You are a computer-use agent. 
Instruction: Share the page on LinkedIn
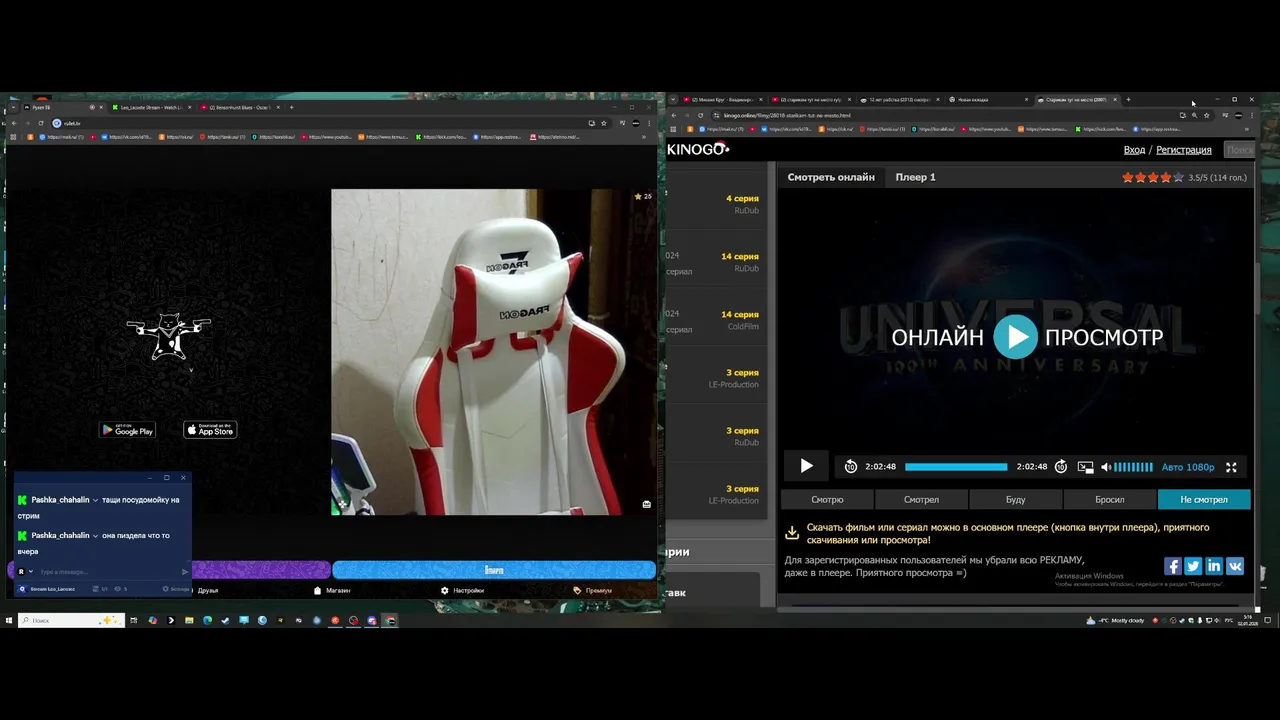pos(1214,566)
